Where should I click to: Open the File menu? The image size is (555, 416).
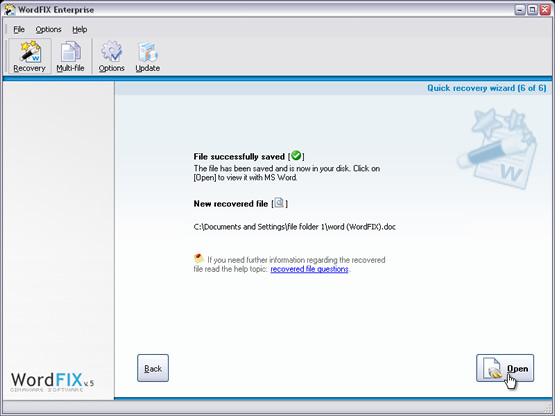(19, 29)
